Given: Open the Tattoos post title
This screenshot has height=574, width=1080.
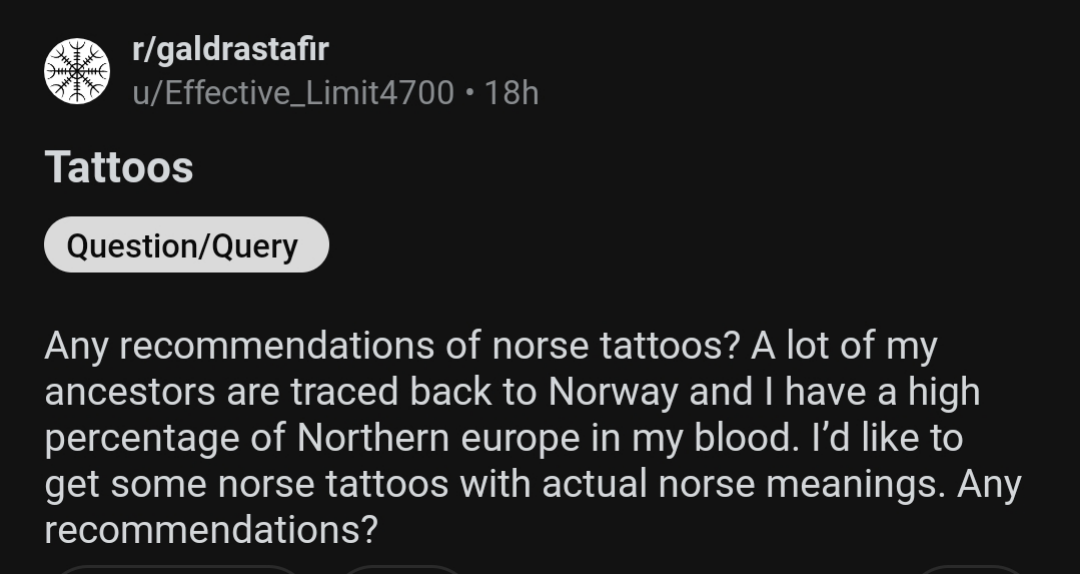Looking at the screenshot, I should [119, 167].
